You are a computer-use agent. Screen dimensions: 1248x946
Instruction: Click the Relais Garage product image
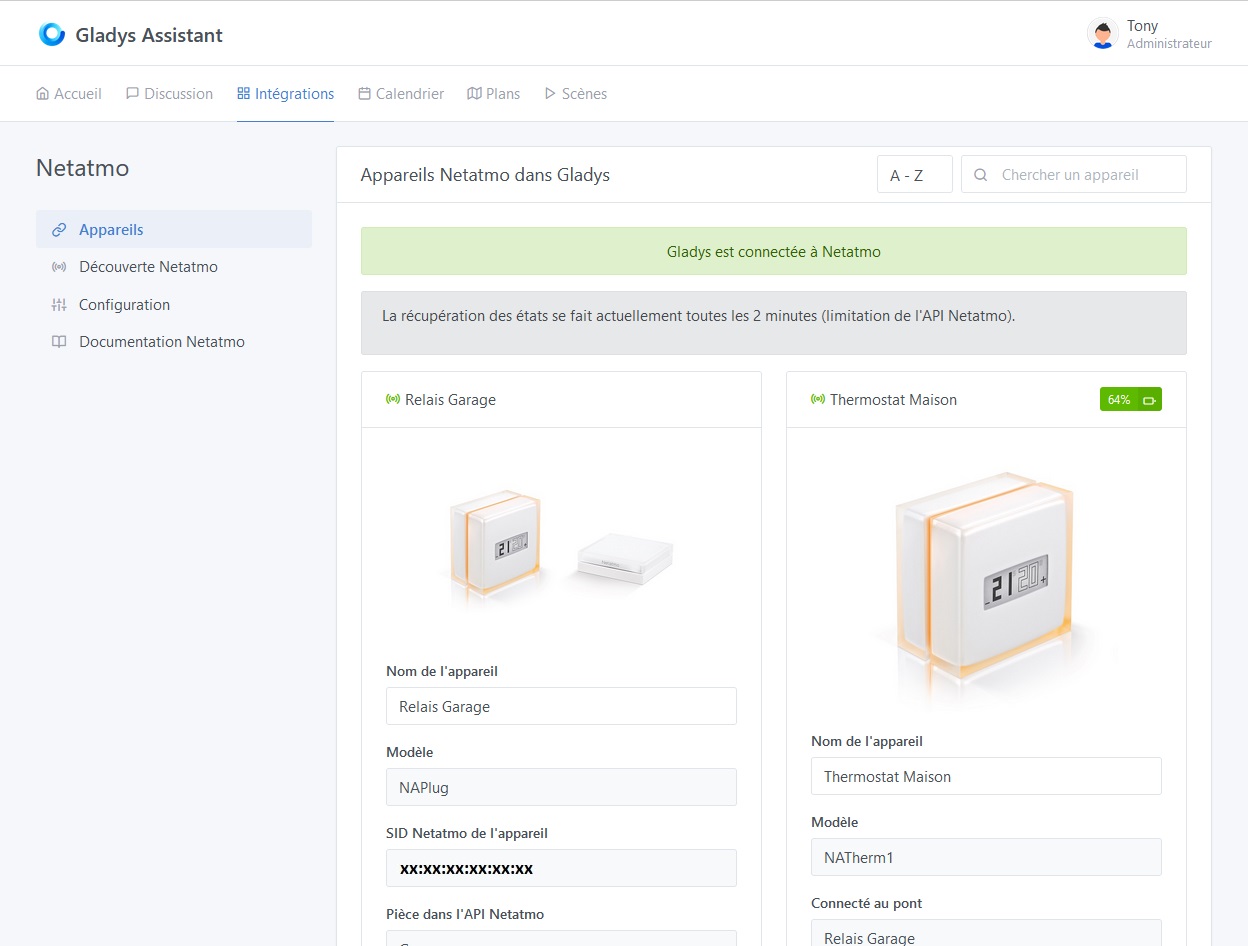pos(560,545)
